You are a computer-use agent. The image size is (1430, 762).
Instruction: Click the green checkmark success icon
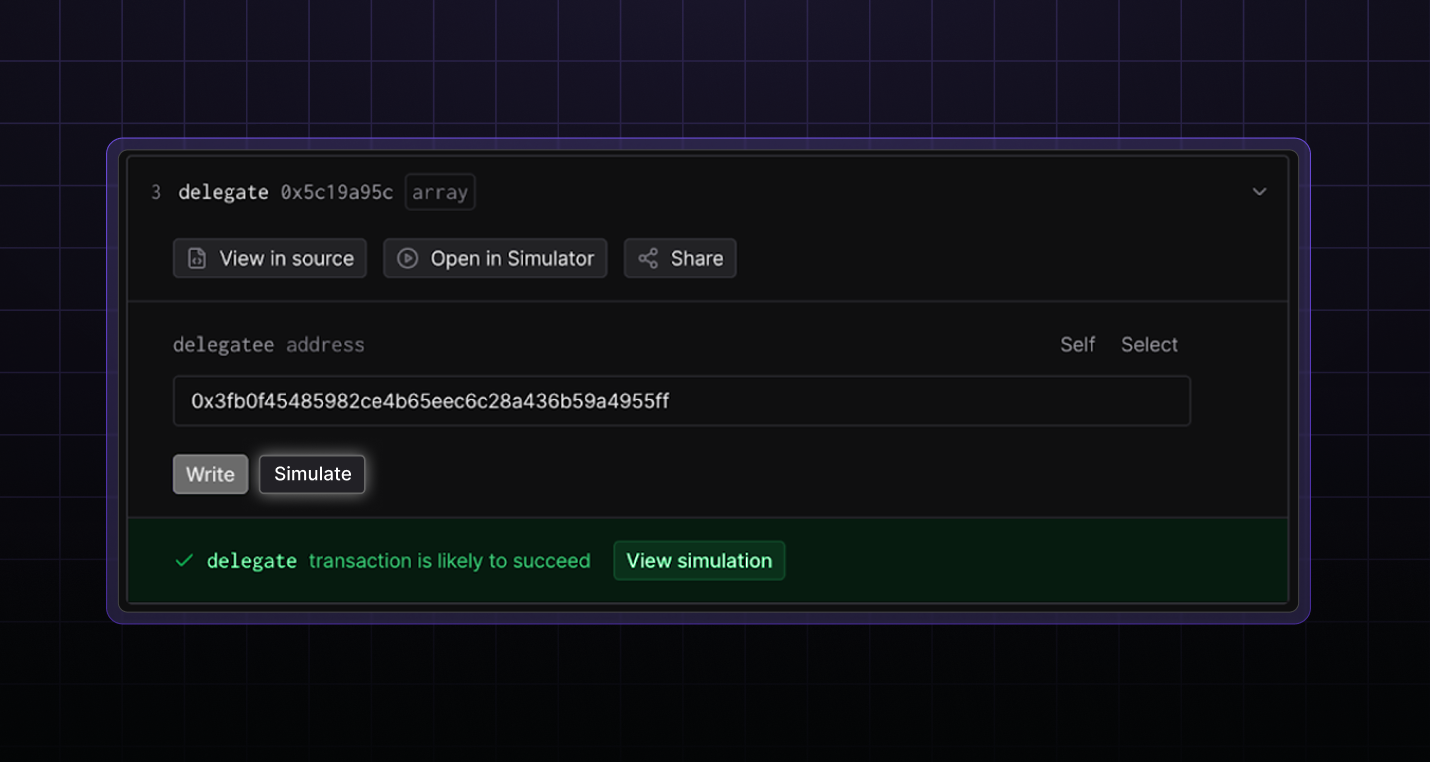tap(184, 561)
